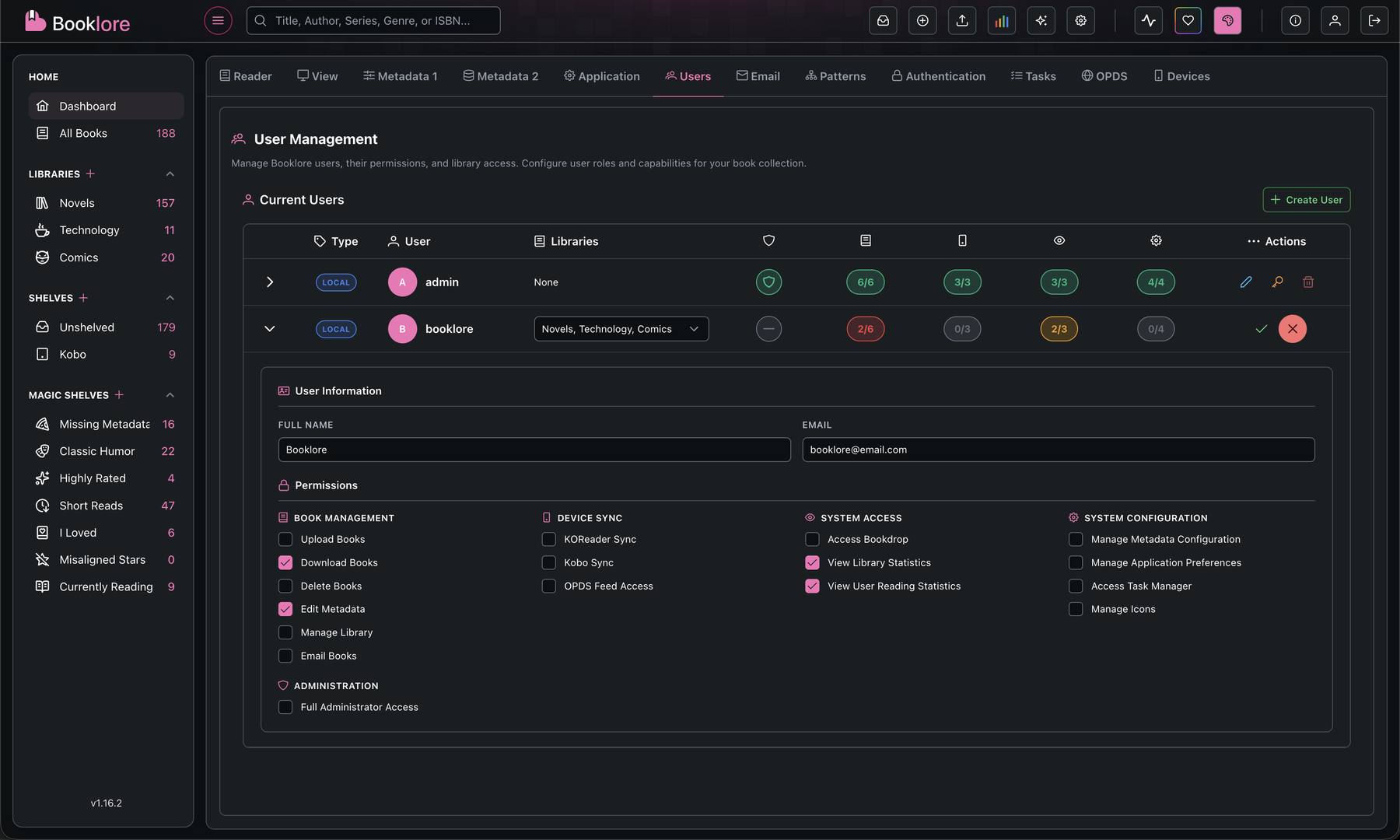Click the key icon to reset admin password

pos(1276,282)
